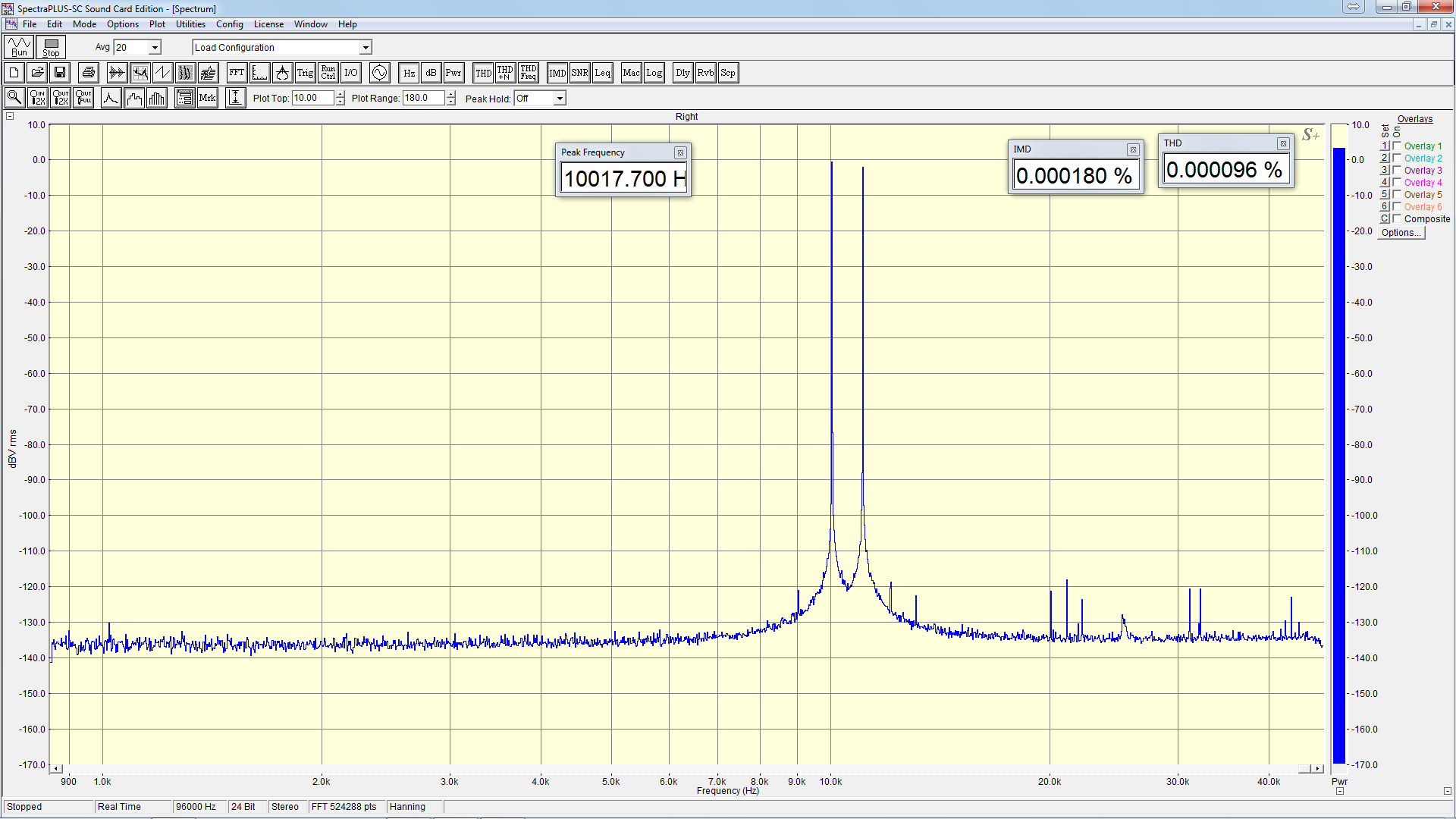
Task: Enable the Overlay 1 checkbox
Action: pos(1397,146)
